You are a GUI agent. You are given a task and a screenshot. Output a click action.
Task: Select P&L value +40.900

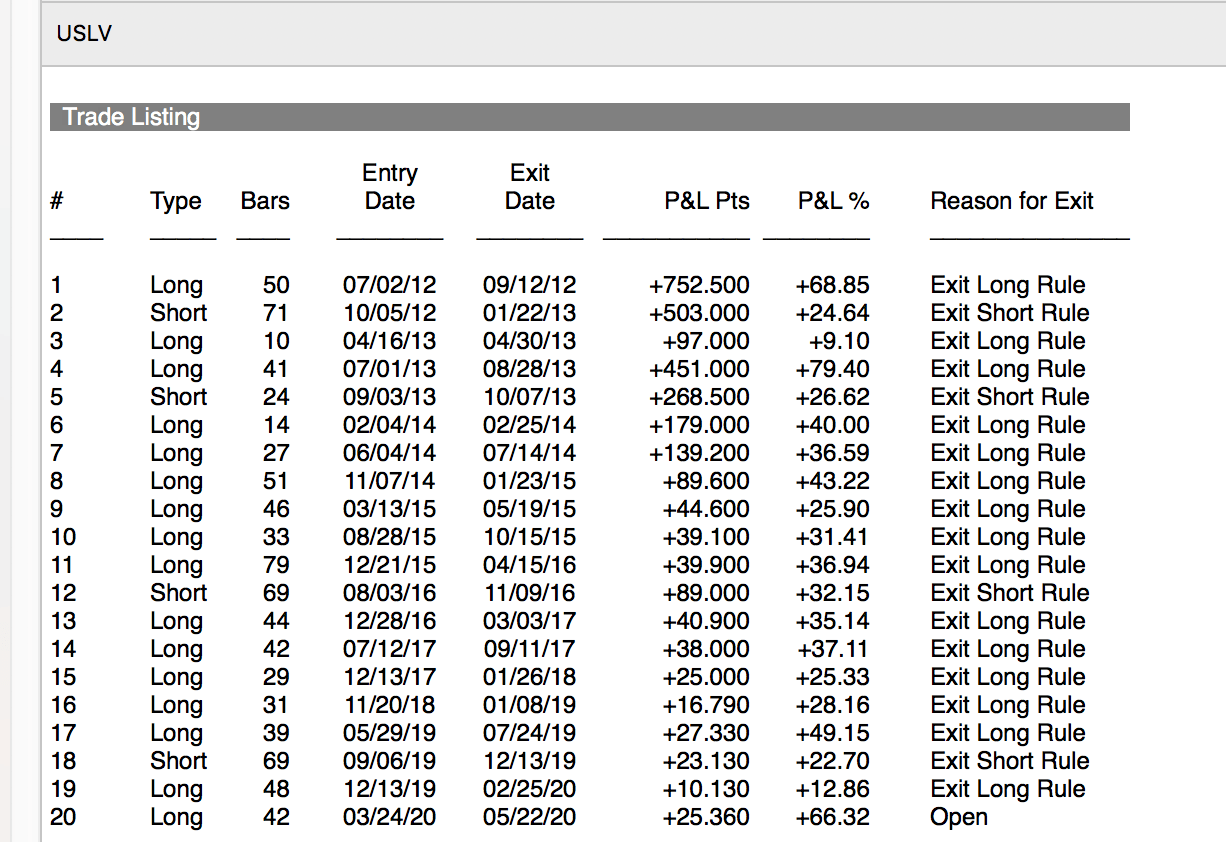(706, 621)
